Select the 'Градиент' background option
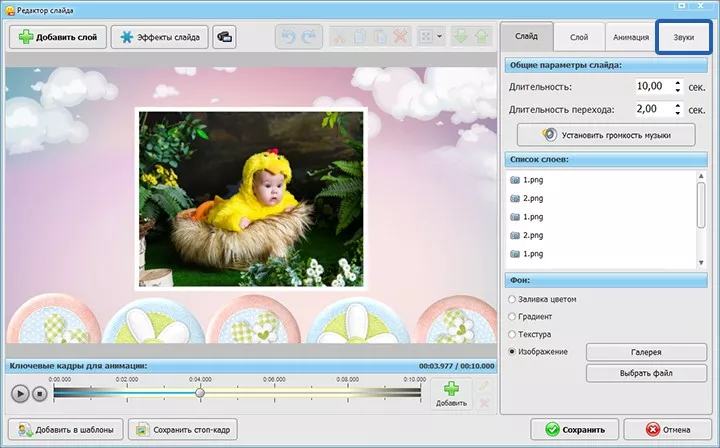 (x=514, y=316)
